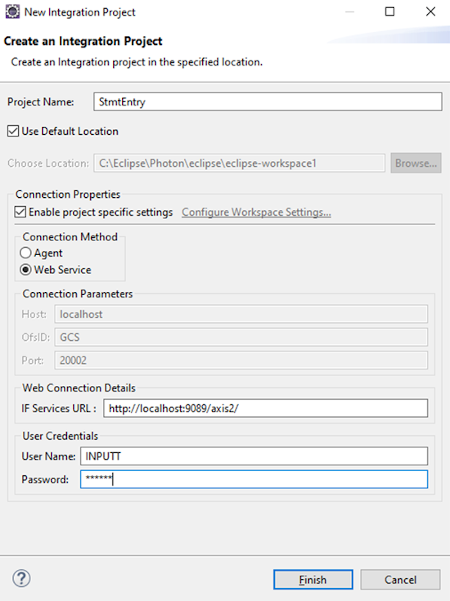Click the User Name input field

click(x=254, y=456)
